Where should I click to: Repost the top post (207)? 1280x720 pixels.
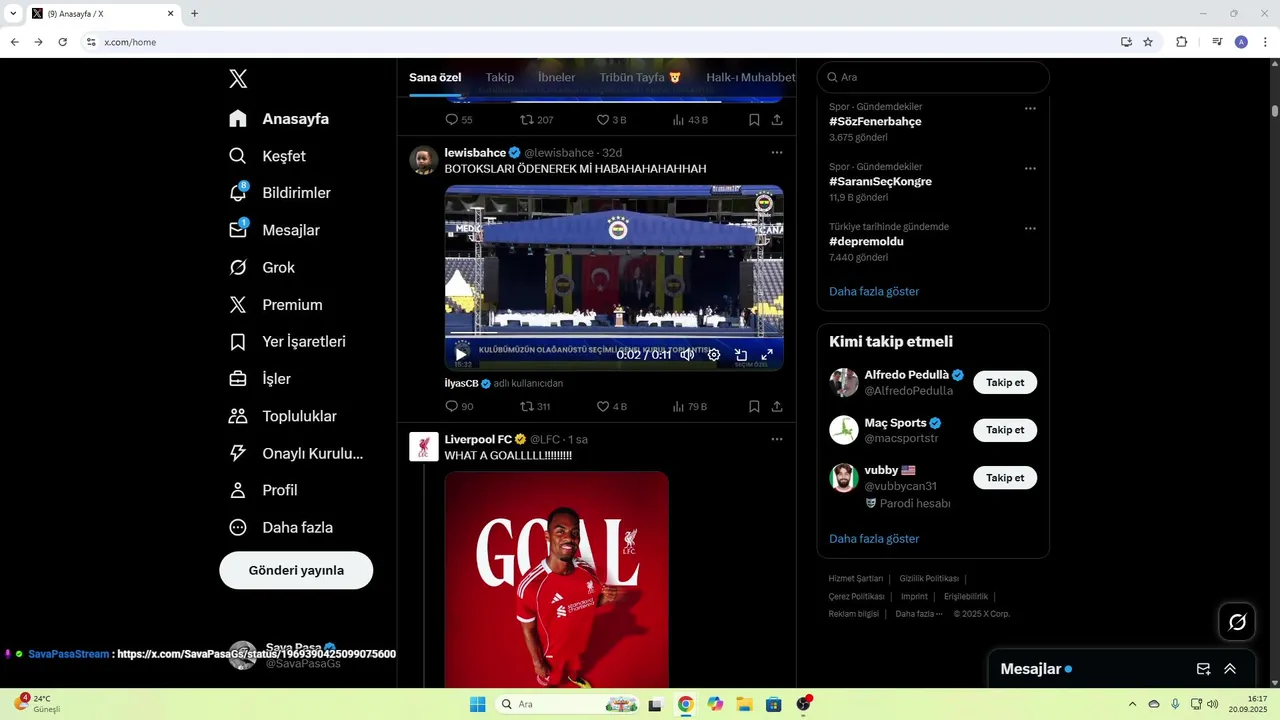click(x=536, y=120)
